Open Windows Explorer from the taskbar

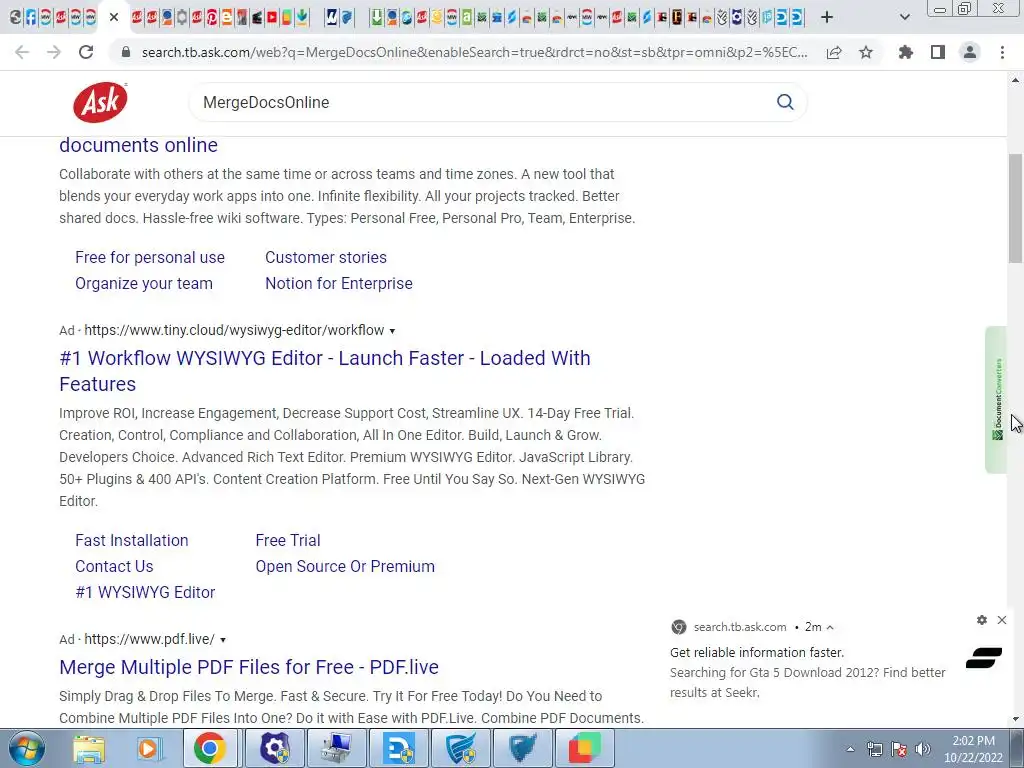(88, 749)
